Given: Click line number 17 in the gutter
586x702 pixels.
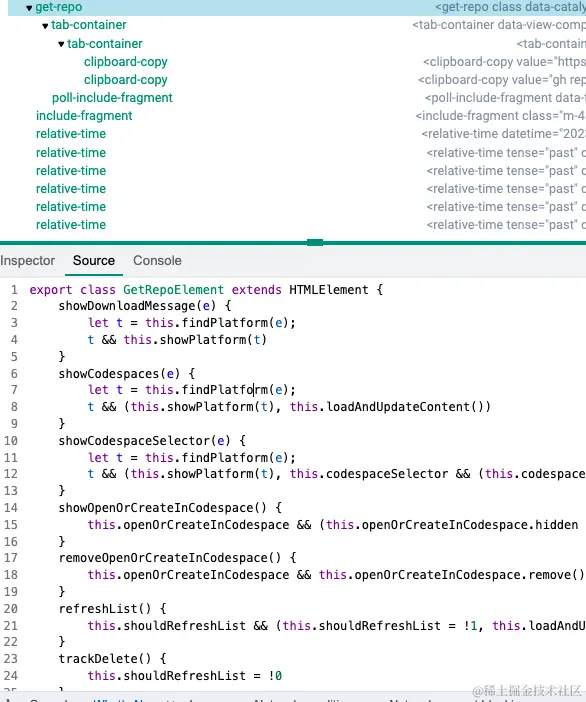Looking at the screenshot, I should [x=11, y=558].
